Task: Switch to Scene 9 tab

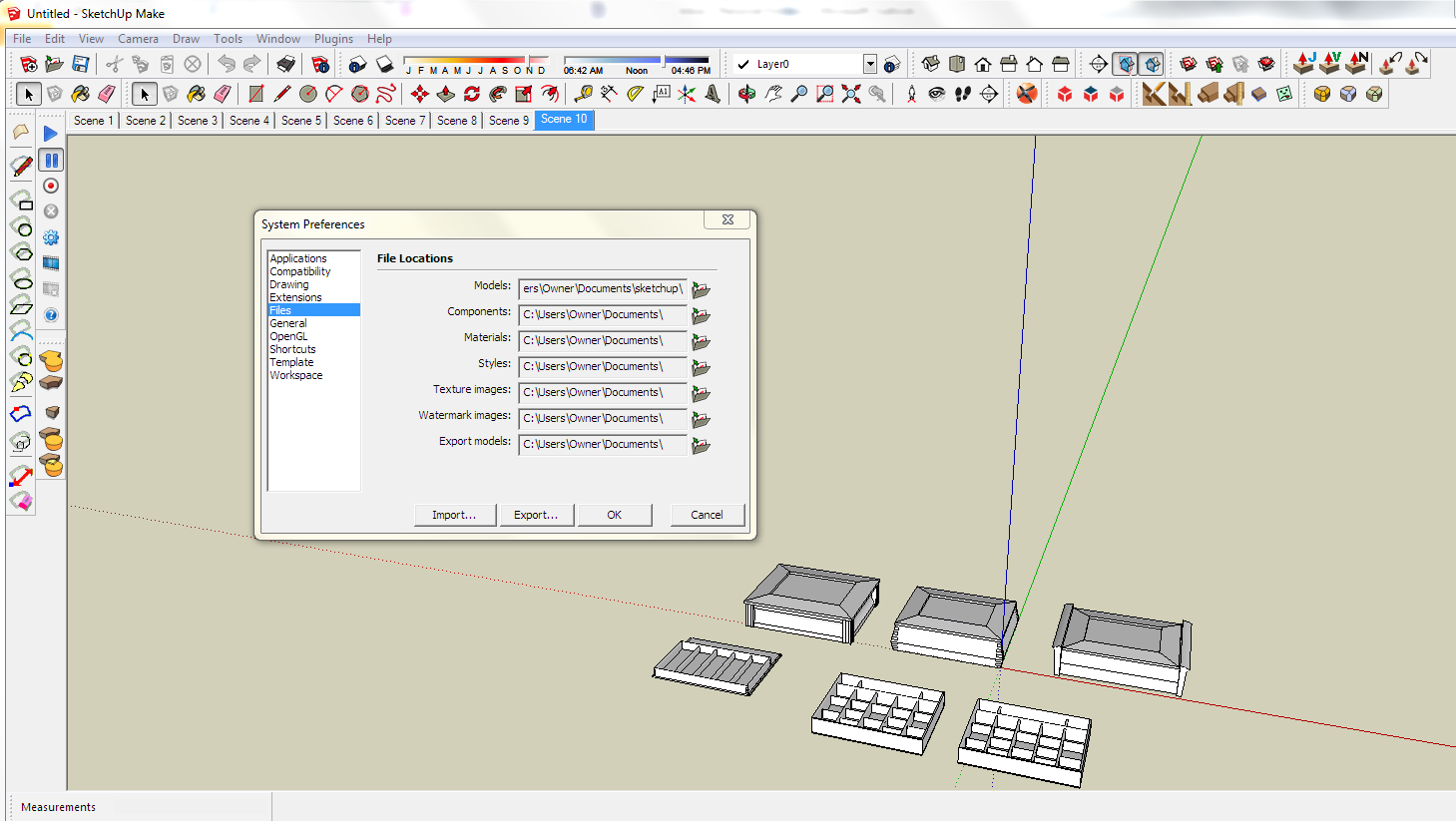Action: 509,120
